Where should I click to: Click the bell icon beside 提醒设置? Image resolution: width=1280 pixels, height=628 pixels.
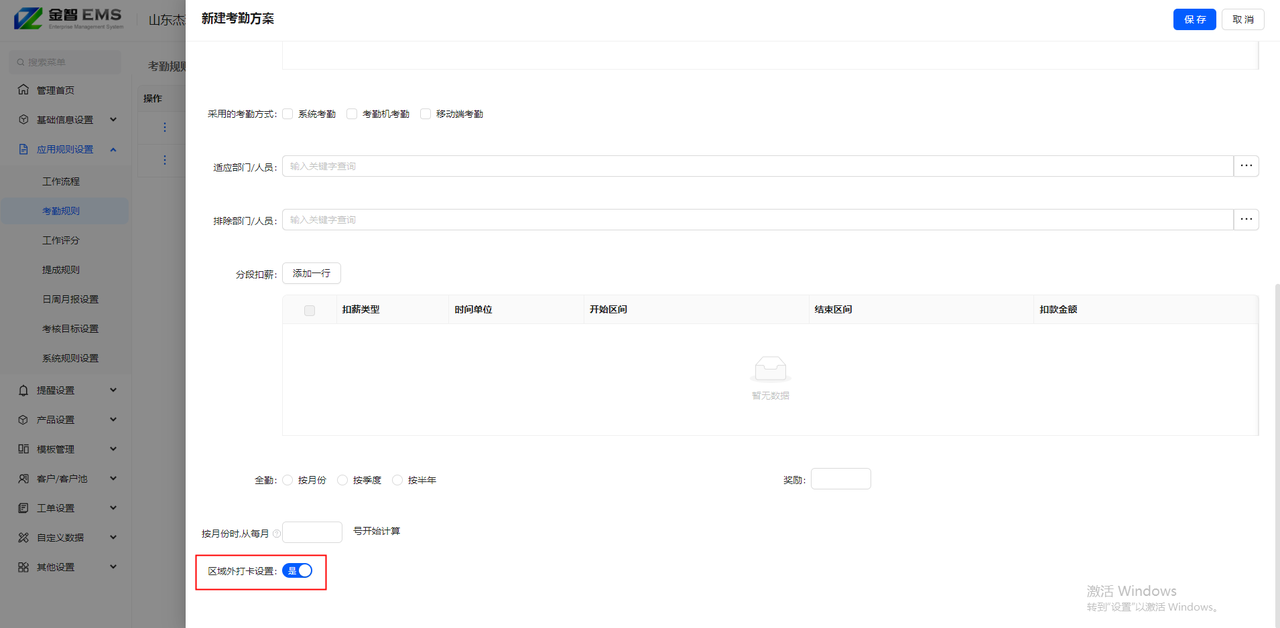(x=23, y=390)
